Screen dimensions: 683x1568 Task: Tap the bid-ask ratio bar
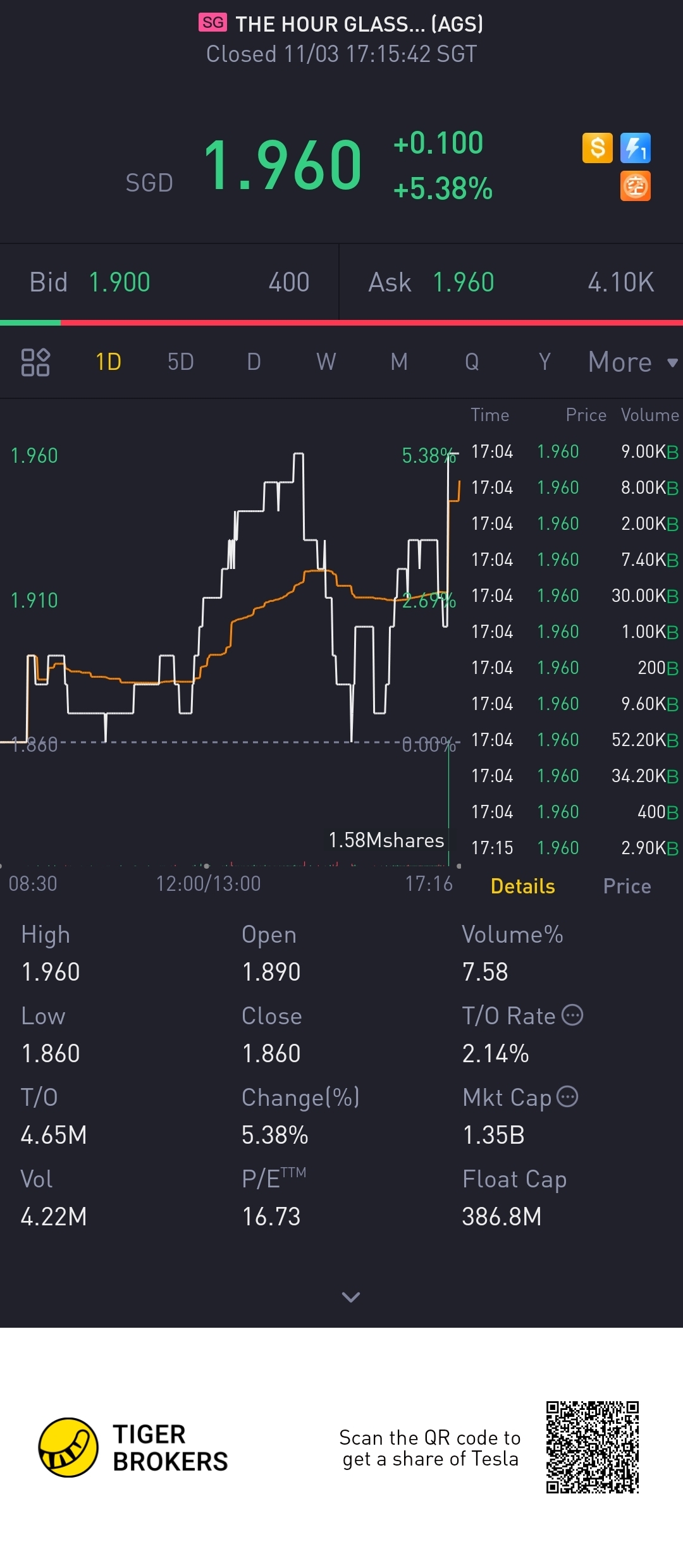point(341,323)
